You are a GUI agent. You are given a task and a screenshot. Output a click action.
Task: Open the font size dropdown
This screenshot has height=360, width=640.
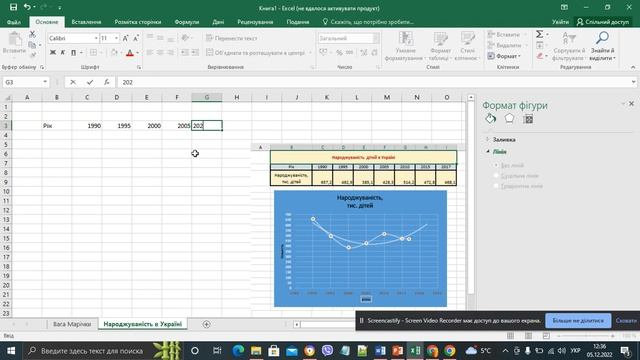tap(116, 38)
